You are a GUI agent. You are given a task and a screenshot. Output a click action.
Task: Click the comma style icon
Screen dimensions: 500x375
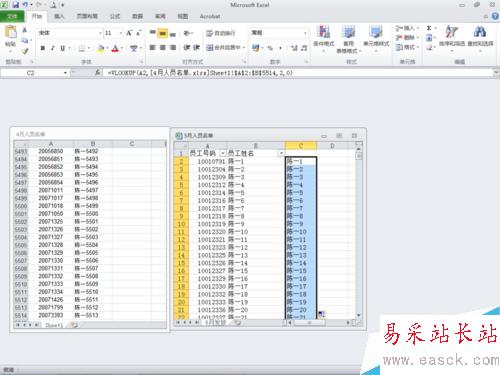click(x=280, y=48)
